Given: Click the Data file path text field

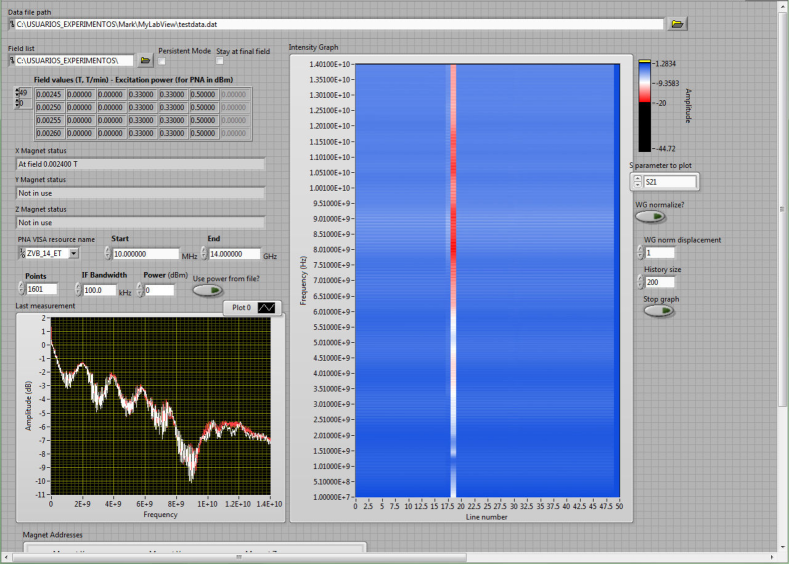Looking at the screenshot, I should tap(340, 23).
